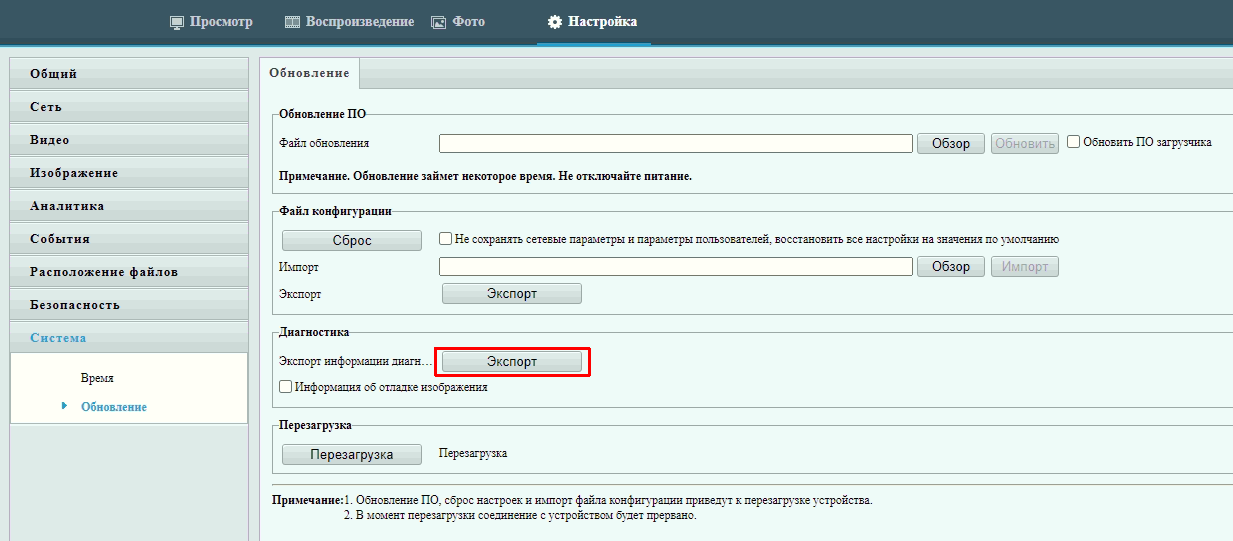The image size is (1233, 541).
Task: Open the Просмотр live view tab
Action: [x=211, y=21]
